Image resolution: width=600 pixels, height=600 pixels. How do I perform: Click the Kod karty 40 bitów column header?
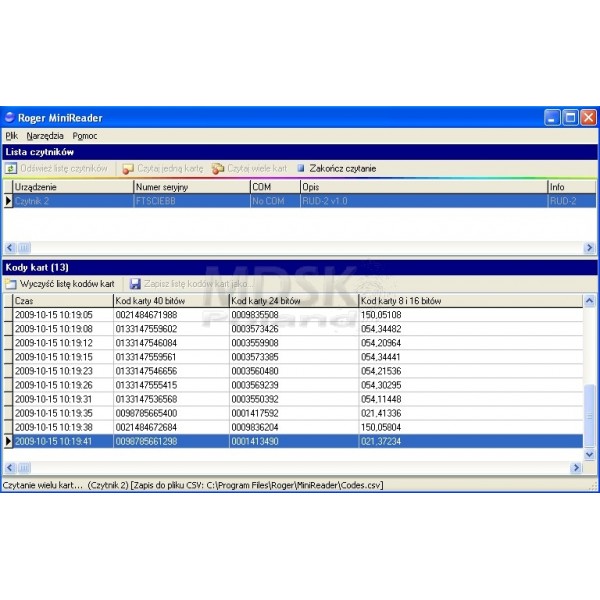click(170, 300)
